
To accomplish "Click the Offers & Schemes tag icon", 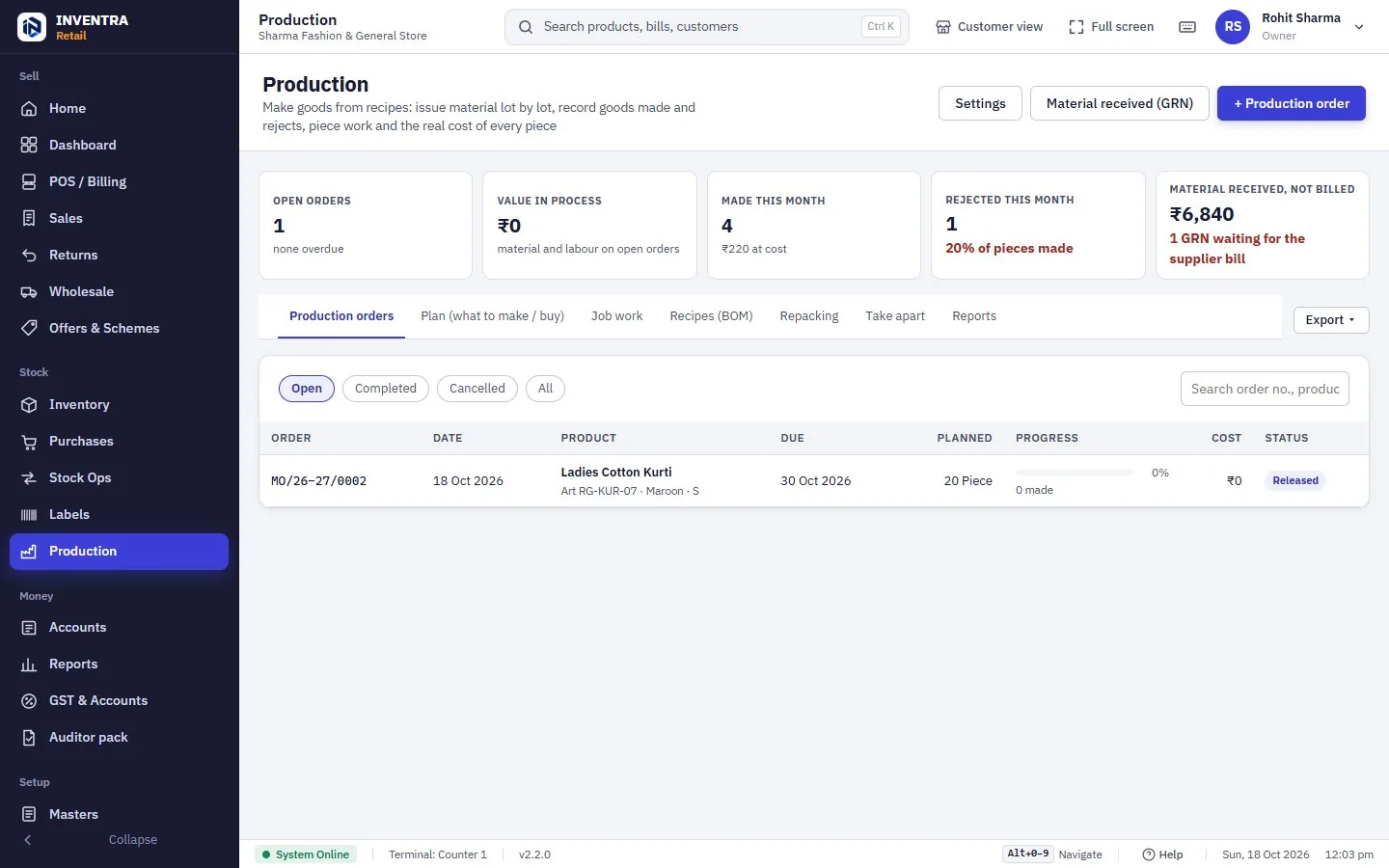I will coord(29,328).
